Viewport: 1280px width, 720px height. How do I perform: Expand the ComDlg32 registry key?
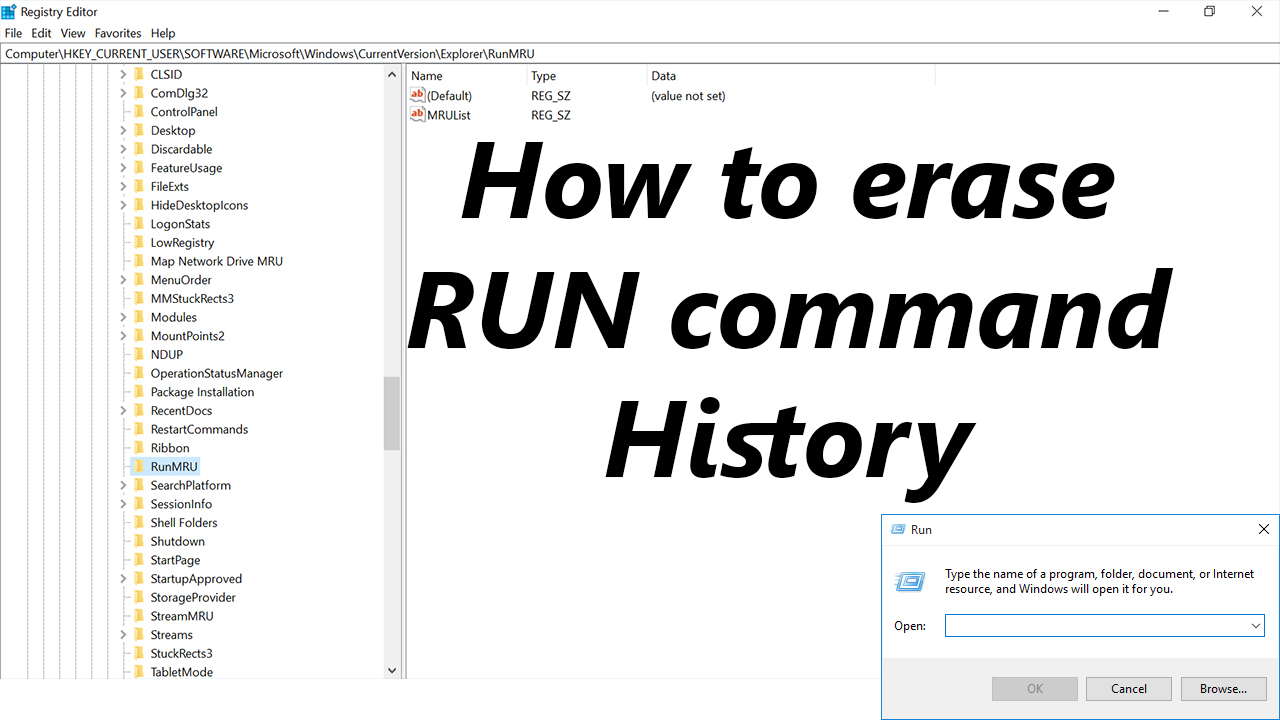tap(124, 92)
